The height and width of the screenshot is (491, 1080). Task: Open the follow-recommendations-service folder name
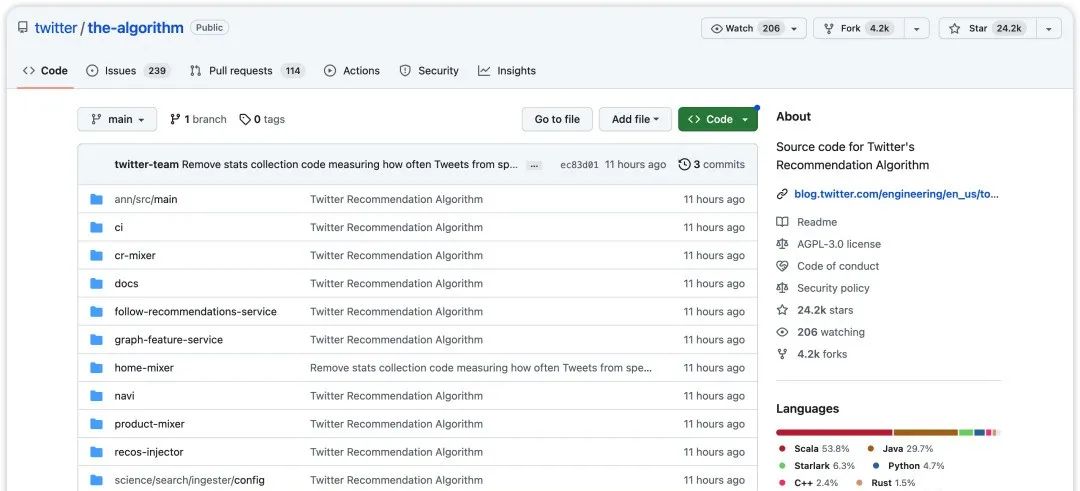196,312
